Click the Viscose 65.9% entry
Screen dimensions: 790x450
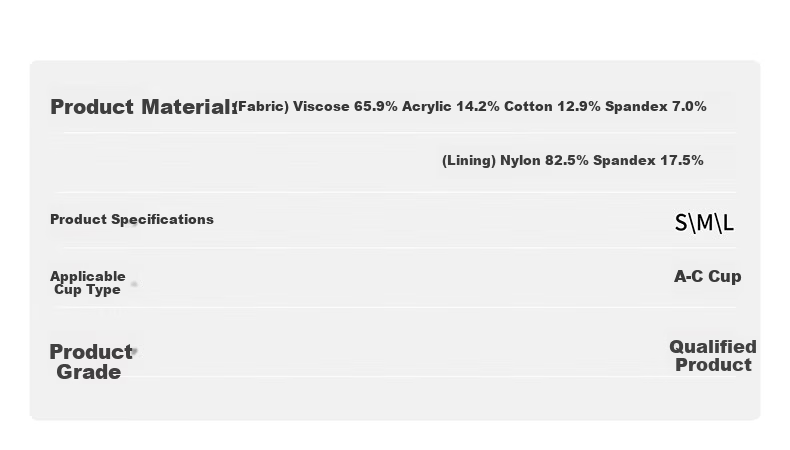click(345, 106)
